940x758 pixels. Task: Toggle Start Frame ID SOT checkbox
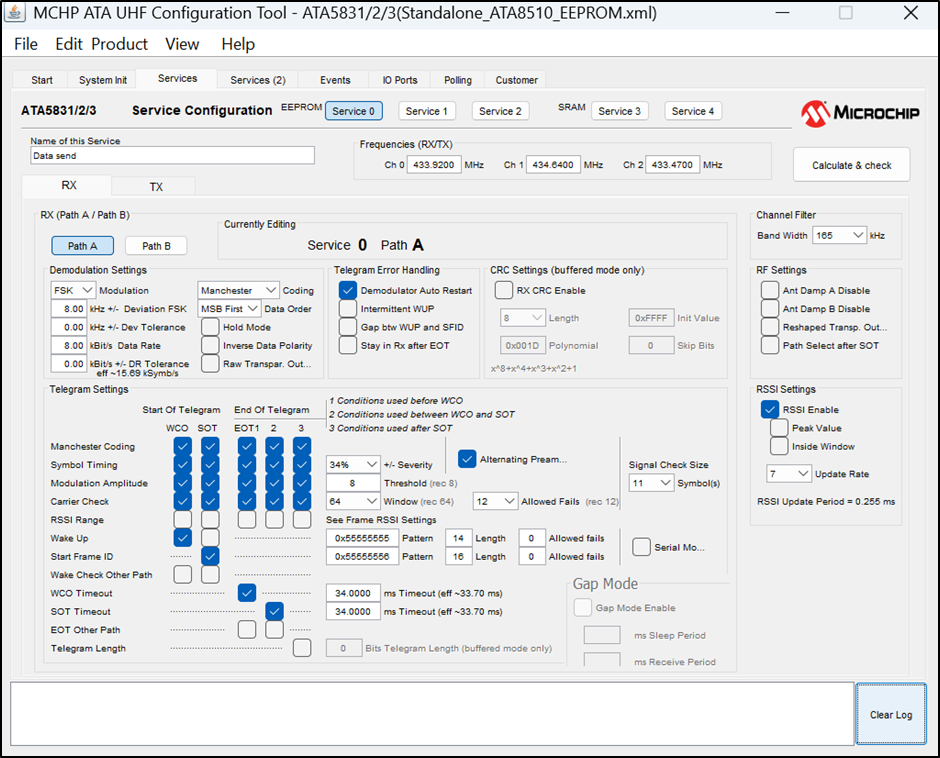coord(210,556)
